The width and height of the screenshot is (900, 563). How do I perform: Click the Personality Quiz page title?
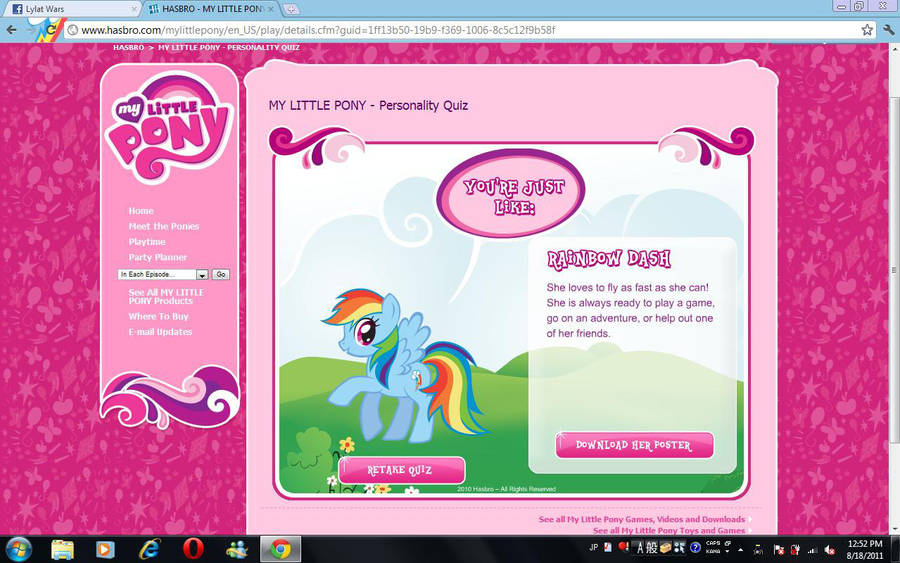[x=368, y=106]
